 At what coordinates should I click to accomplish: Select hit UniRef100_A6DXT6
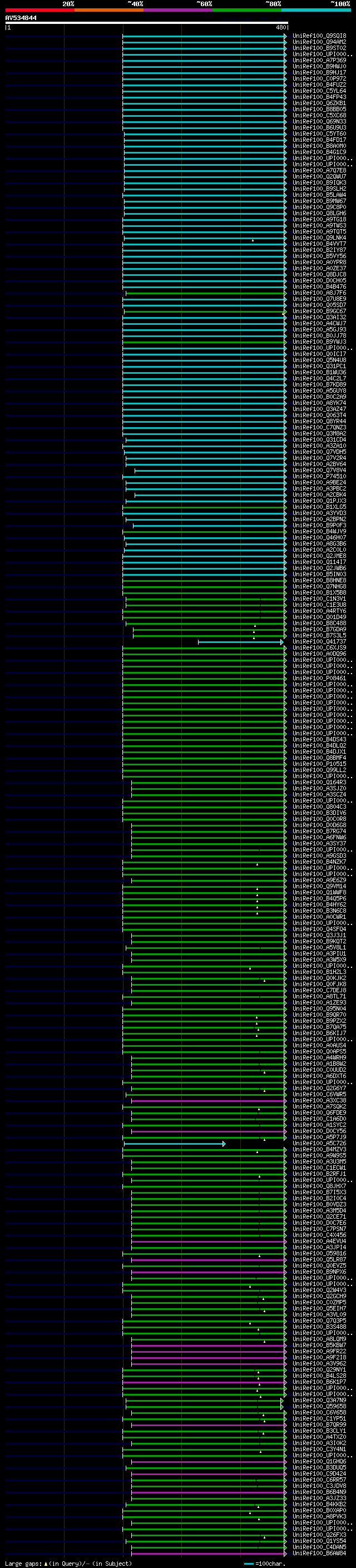pyautogui.click(x=319, y=1076)
